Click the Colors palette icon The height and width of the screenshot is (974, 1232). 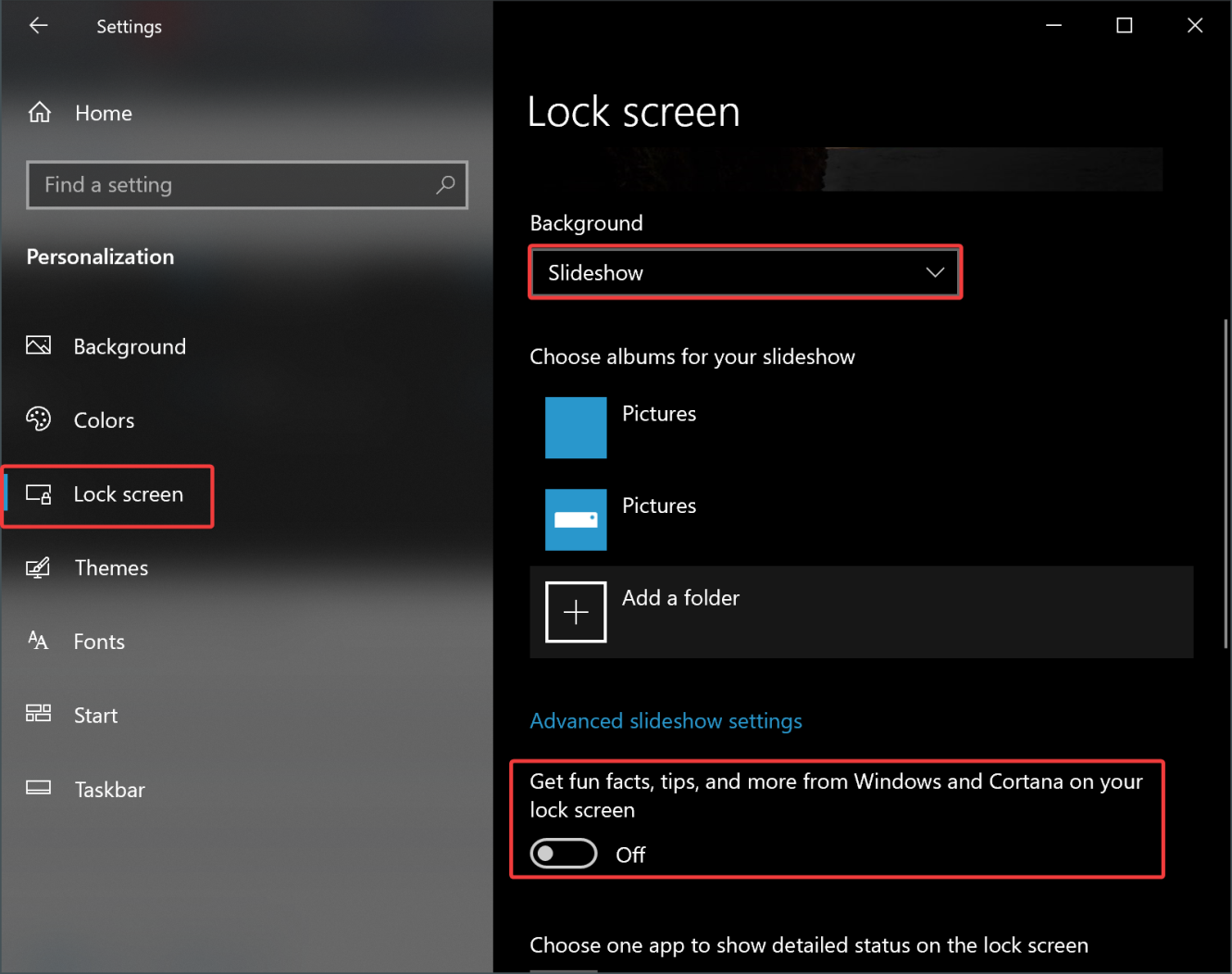click(x=39, y=419)
